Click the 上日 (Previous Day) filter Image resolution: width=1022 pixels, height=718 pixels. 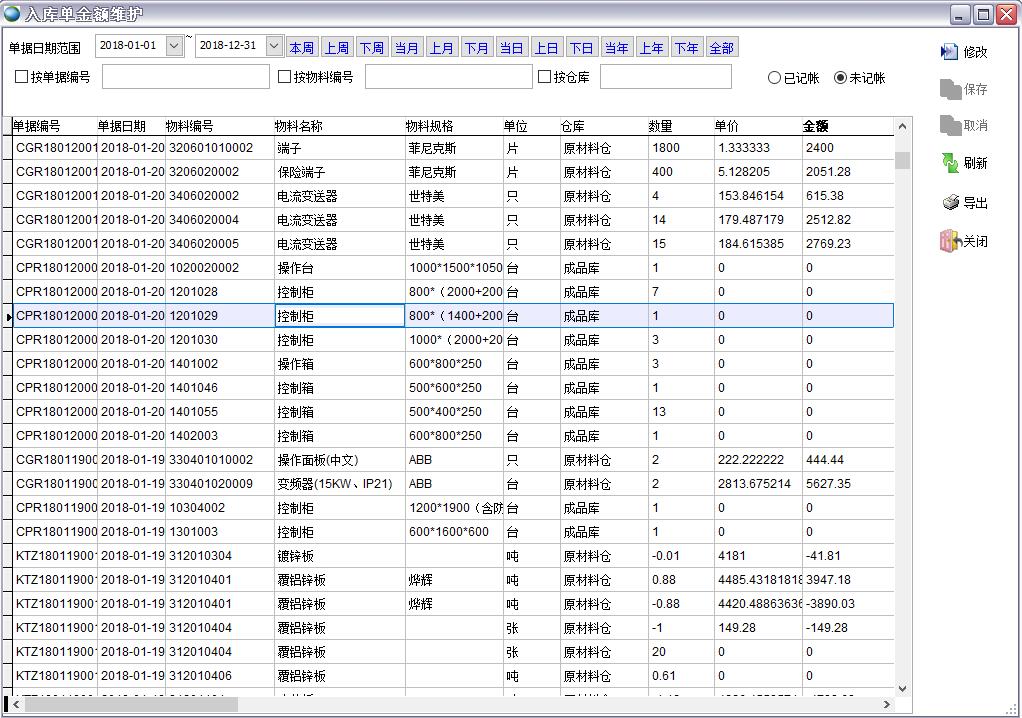[546, 46]
